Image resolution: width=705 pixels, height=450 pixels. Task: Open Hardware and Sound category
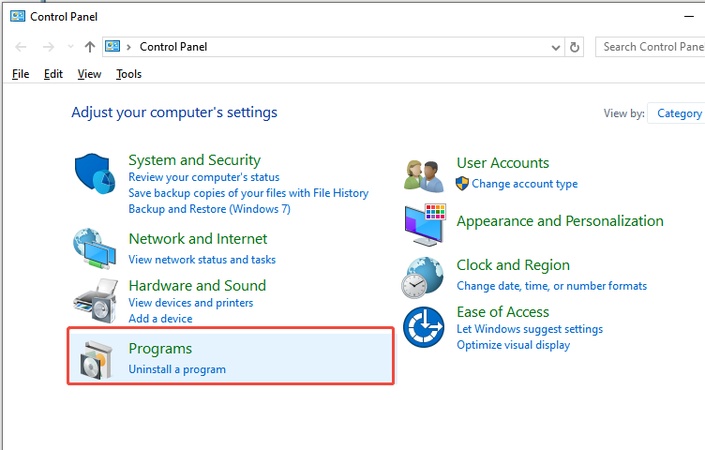pos(197,285)
